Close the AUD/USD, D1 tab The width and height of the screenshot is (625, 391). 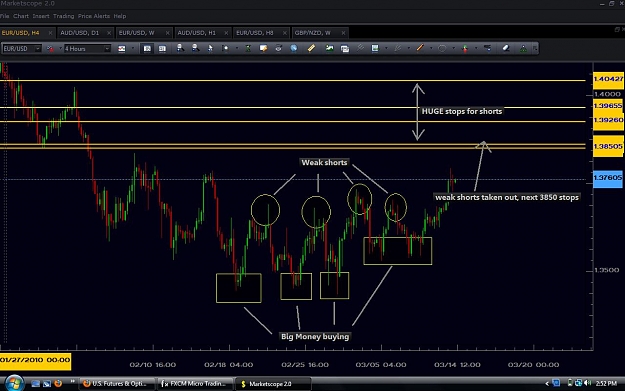point(109,33)
